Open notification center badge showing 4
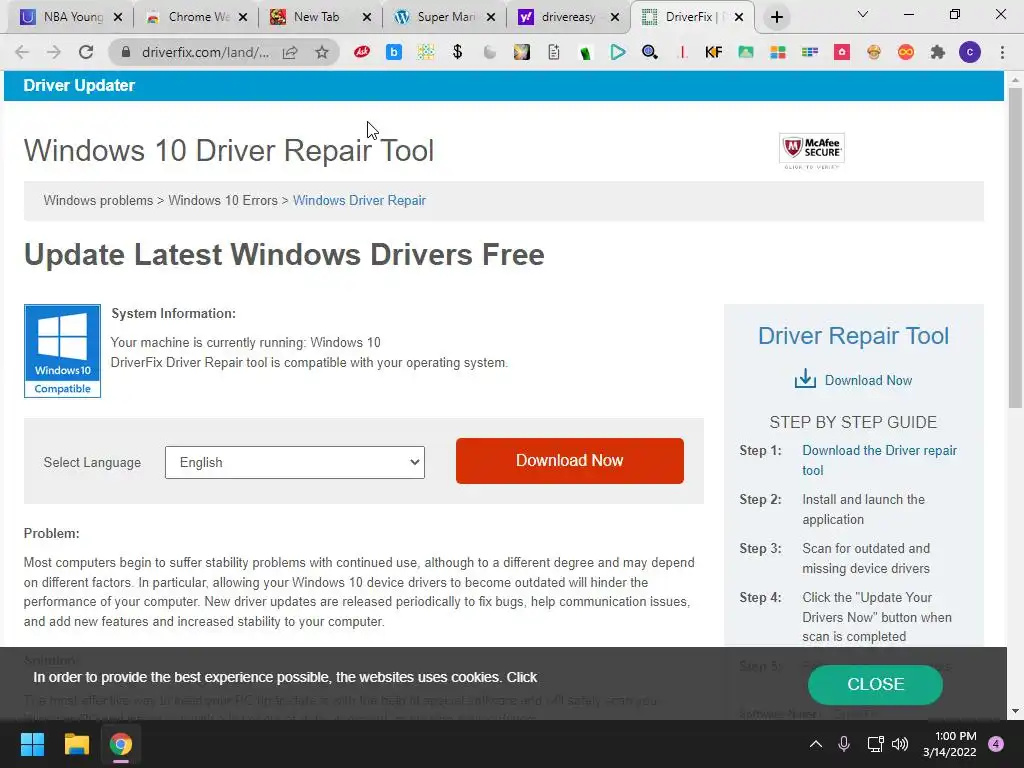Image resolution: width=1024 pixels, height=768 pixels. [x=996, y=744]
